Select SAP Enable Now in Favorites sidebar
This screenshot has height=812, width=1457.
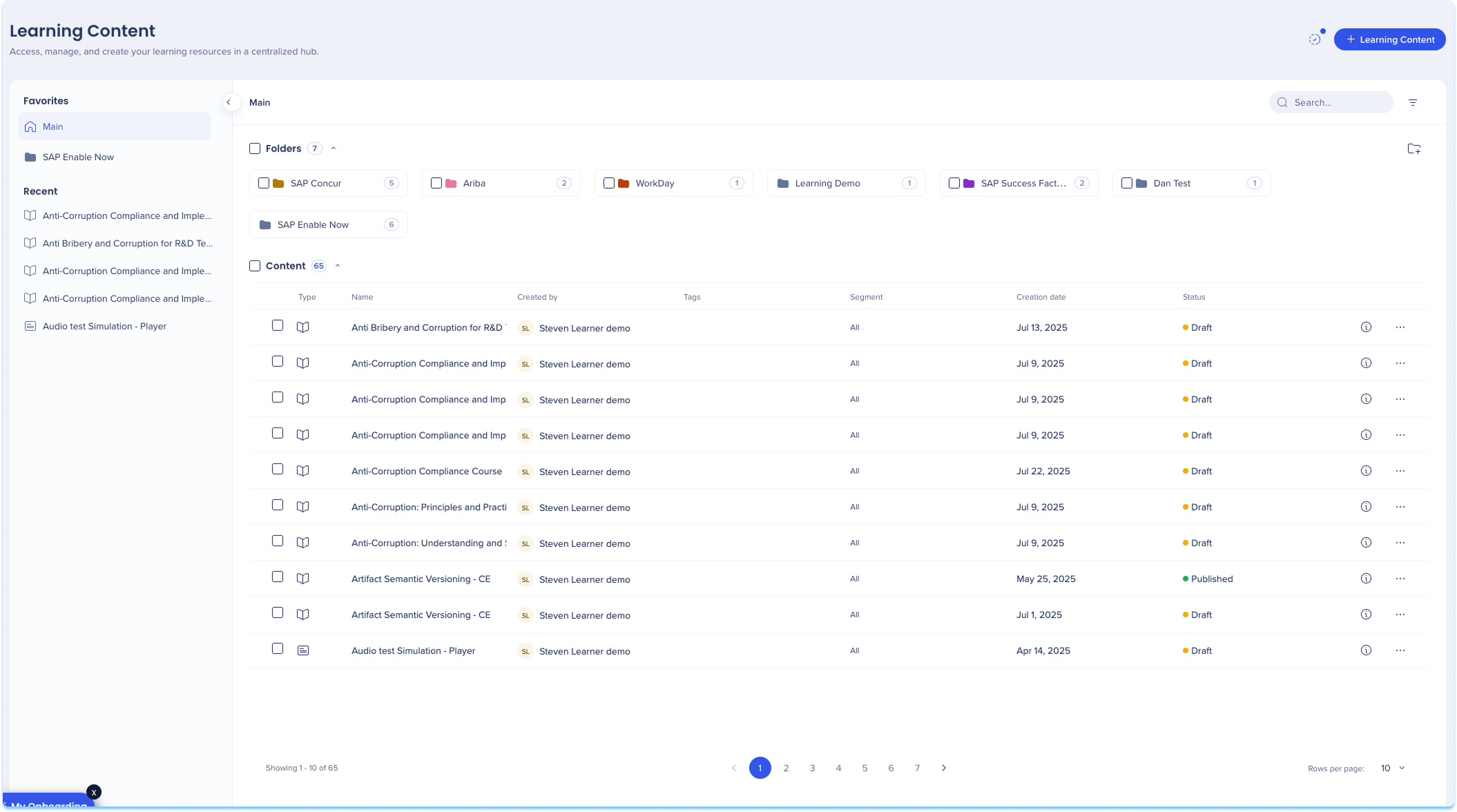78,157
